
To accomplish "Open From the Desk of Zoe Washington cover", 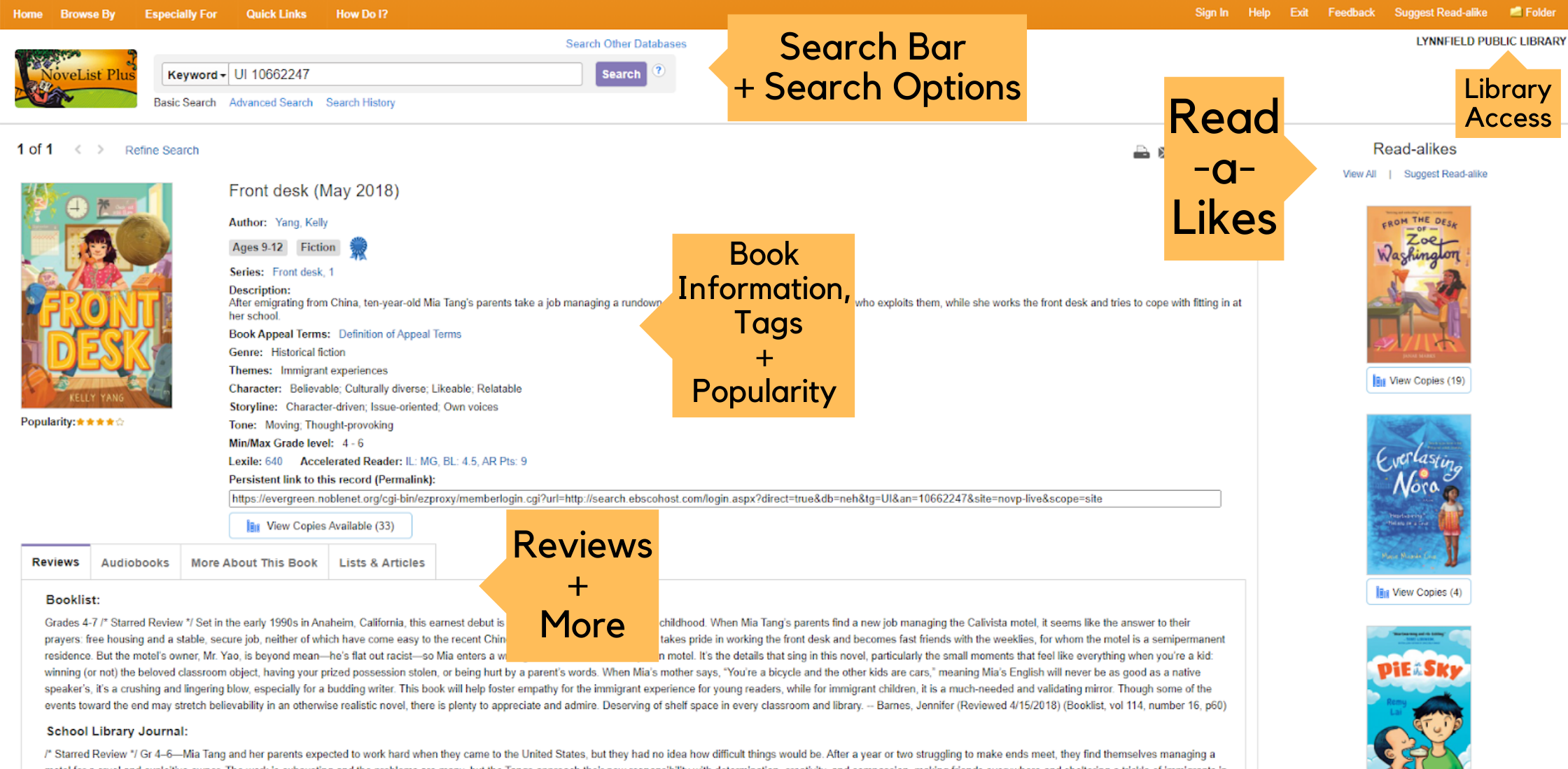I will pos(1419,284).
